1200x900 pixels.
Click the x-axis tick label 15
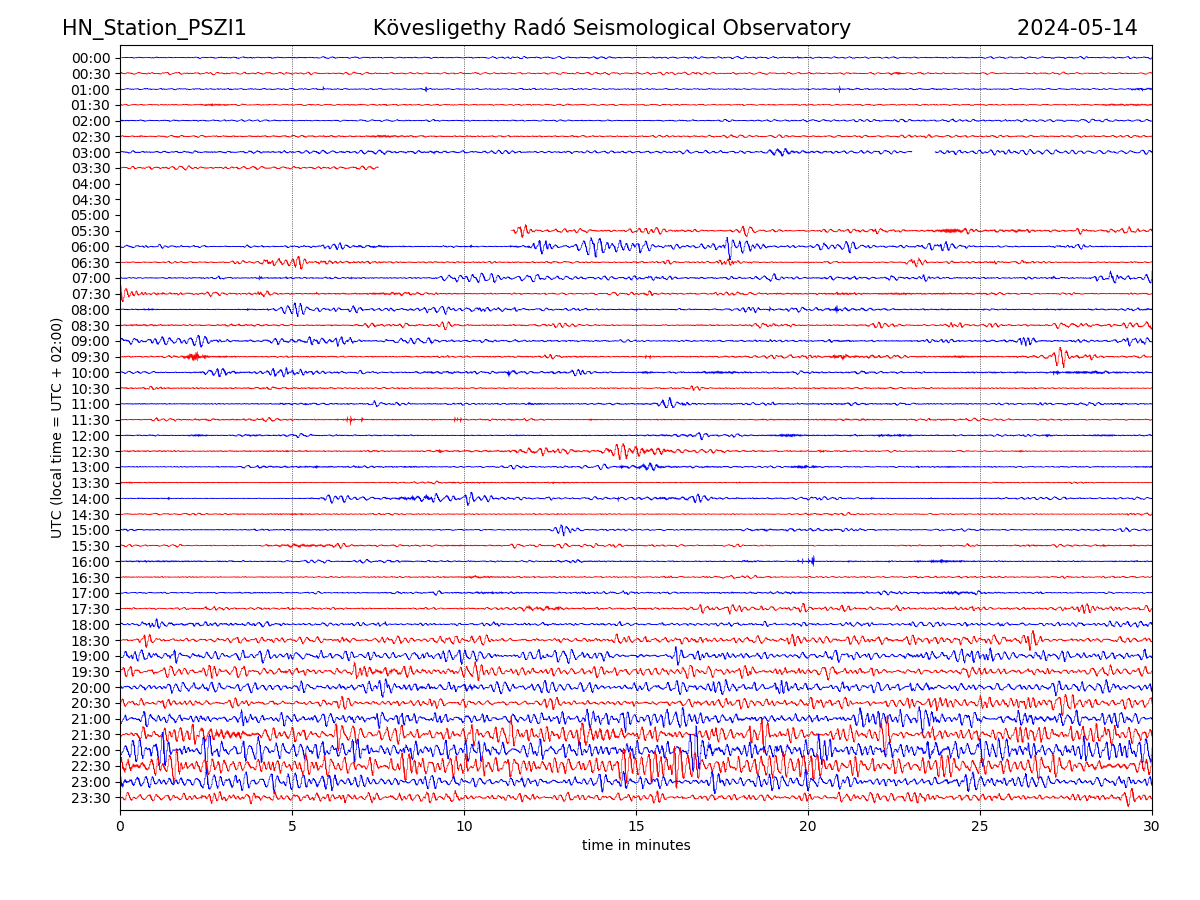636,827
